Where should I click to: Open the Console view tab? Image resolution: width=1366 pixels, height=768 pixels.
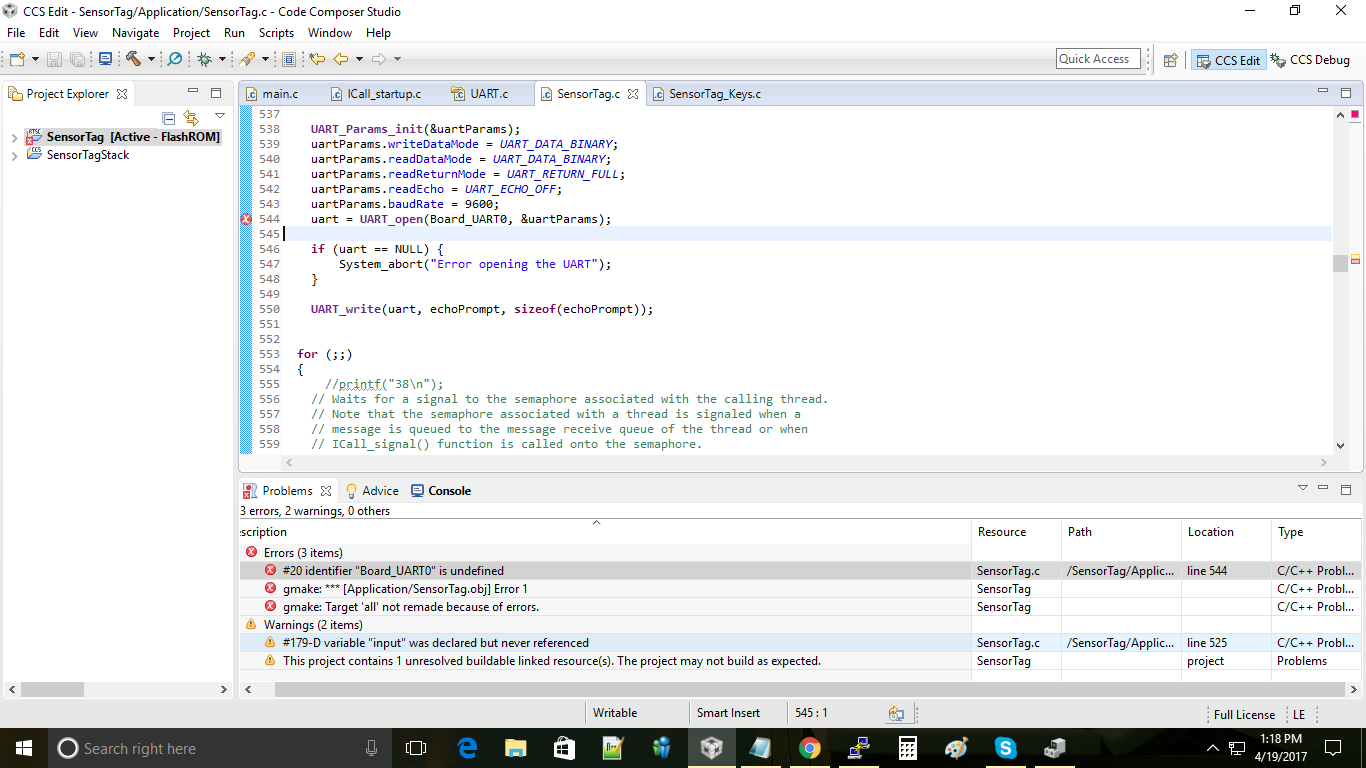[x=449, y=491]
